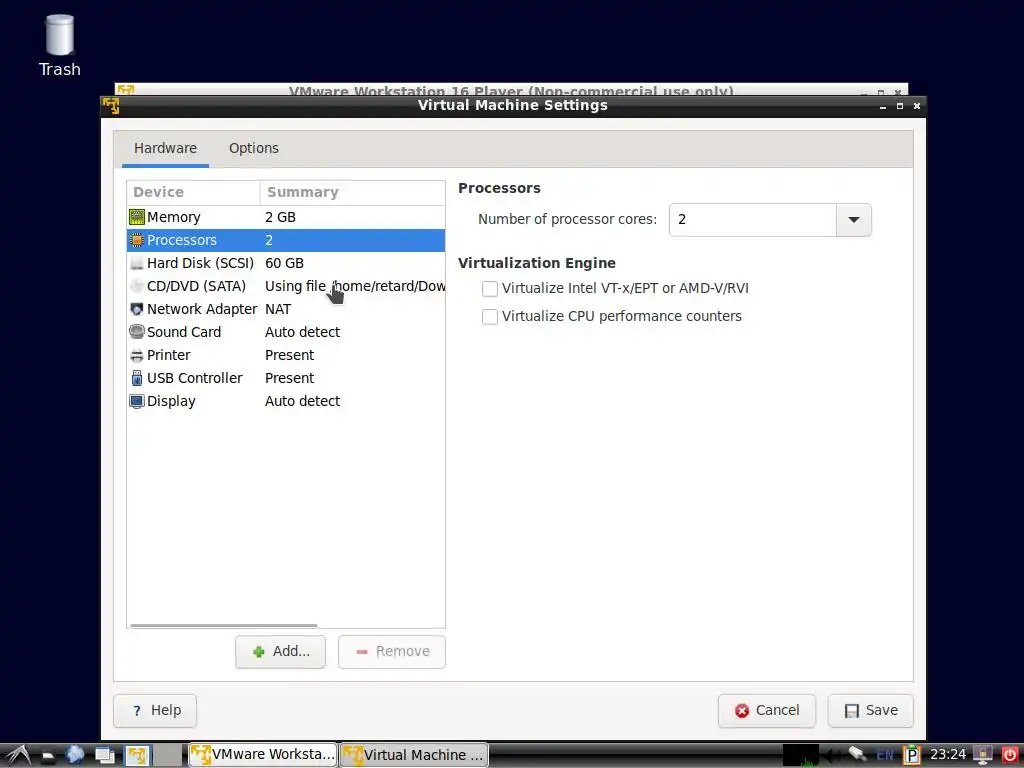Screen dimensions: 1024x768
Task: Click the Printer 'Present' summary
Action: point(289,355)
